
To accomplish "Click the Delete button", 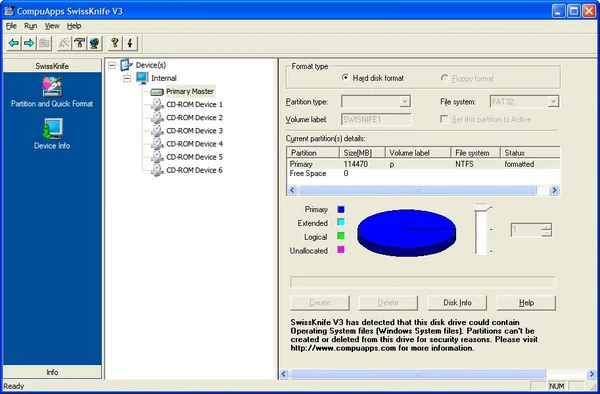I will tap(388, 303).
